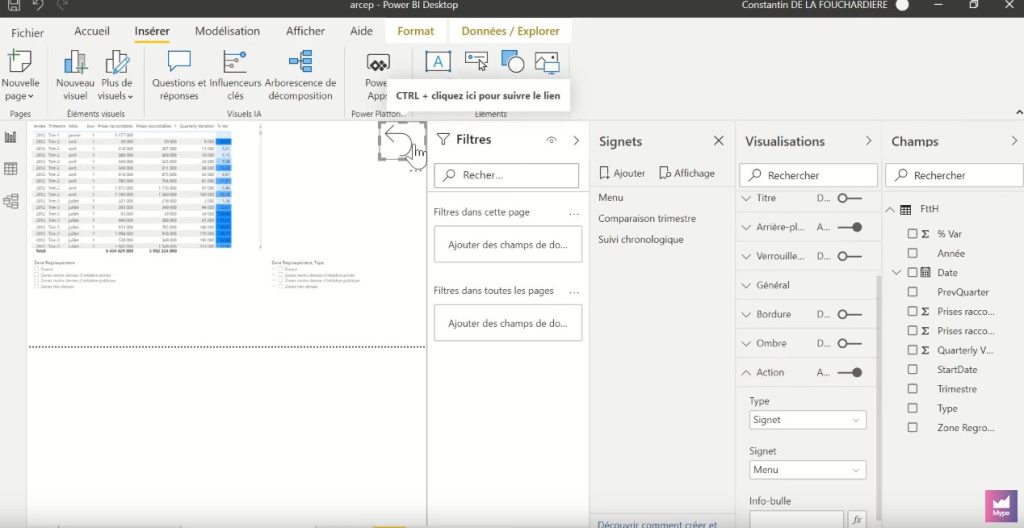Switch to Data view in sidebar
1024x528 pixels.
pos(10,169)
